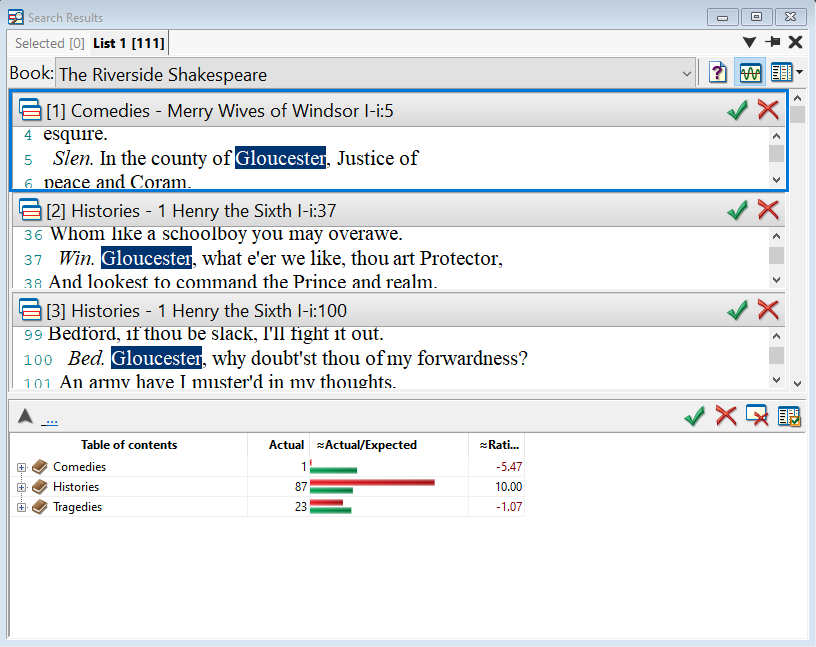
Task: Switch to the Selected [0] tab
Action: pos(49,43)
